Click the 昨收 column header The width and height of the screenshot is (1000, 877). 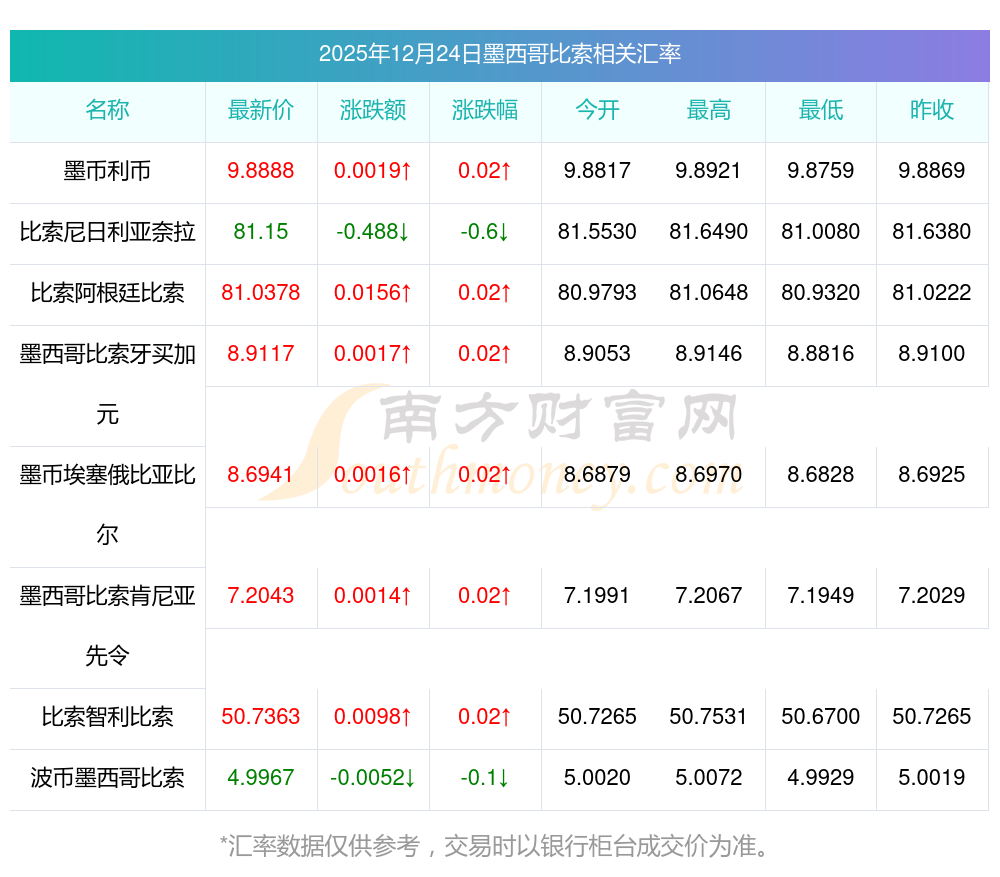tap(932, 111)
